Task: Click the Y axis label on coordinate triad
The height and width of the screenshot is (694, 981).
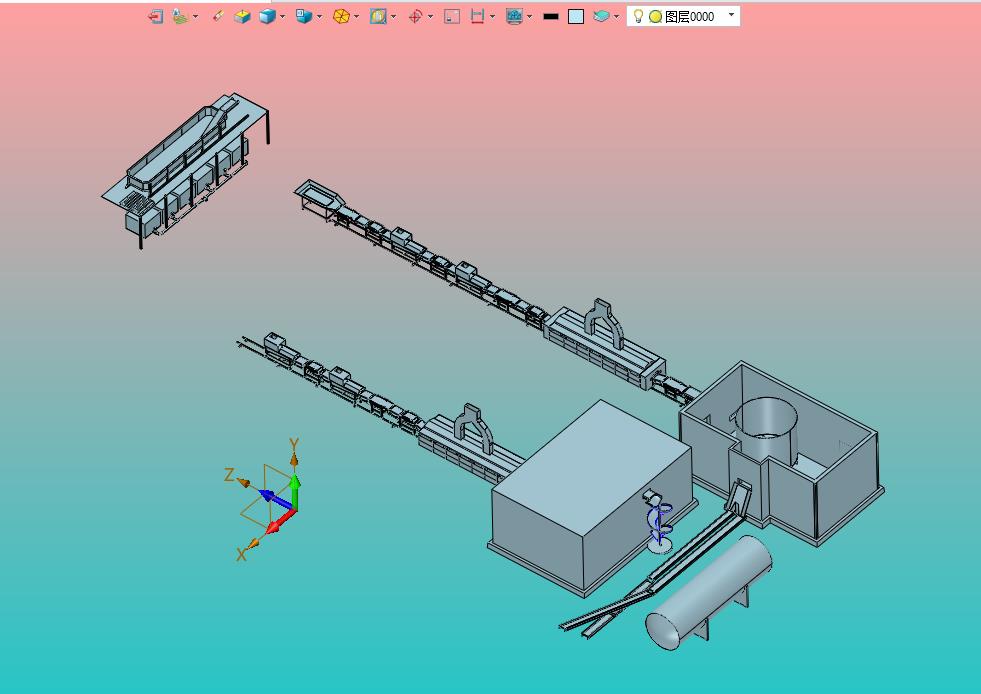Action: (293, 444)
